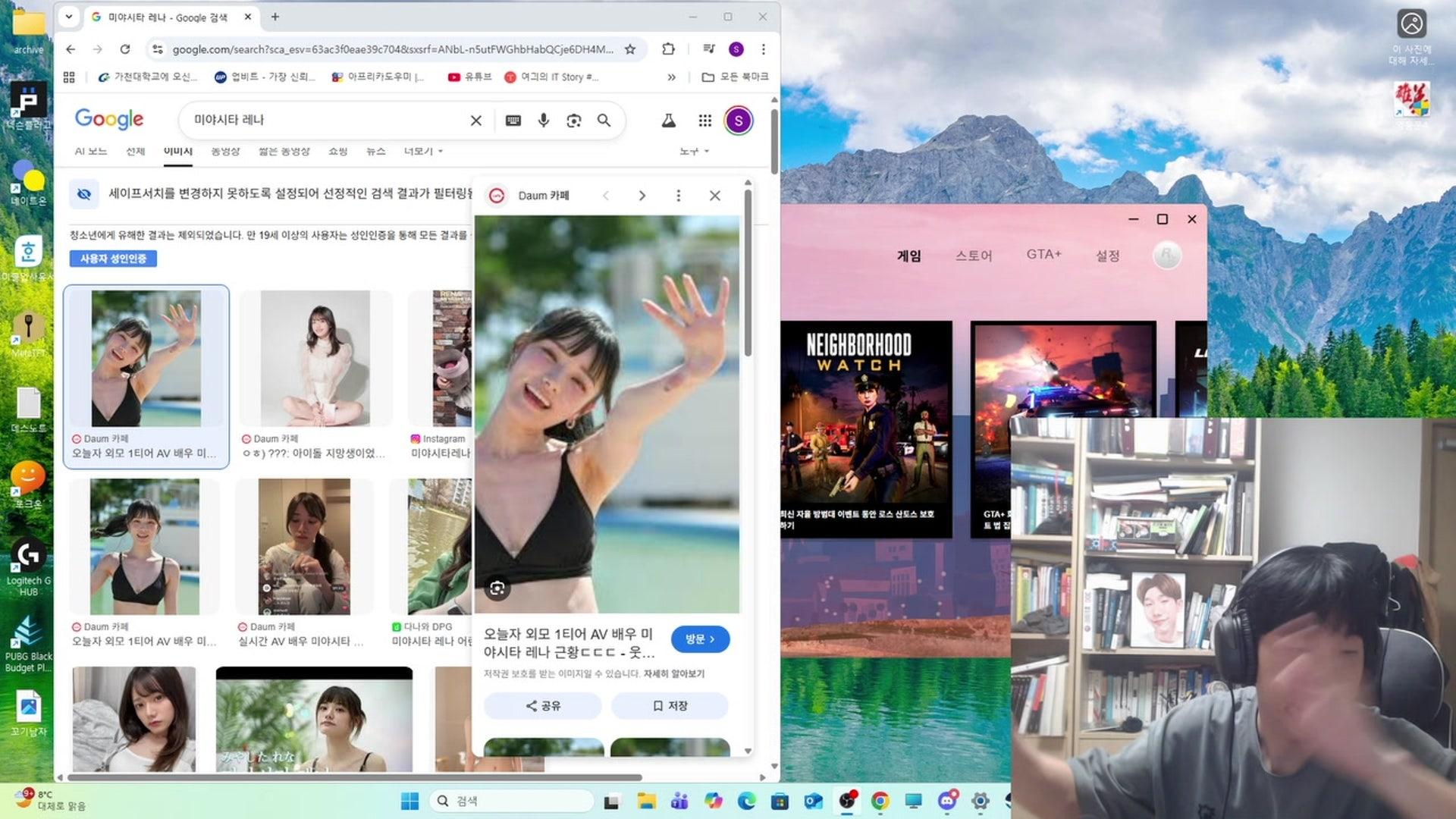
Task: Bookmark page with star icon
Action: (x=629, y=49)
